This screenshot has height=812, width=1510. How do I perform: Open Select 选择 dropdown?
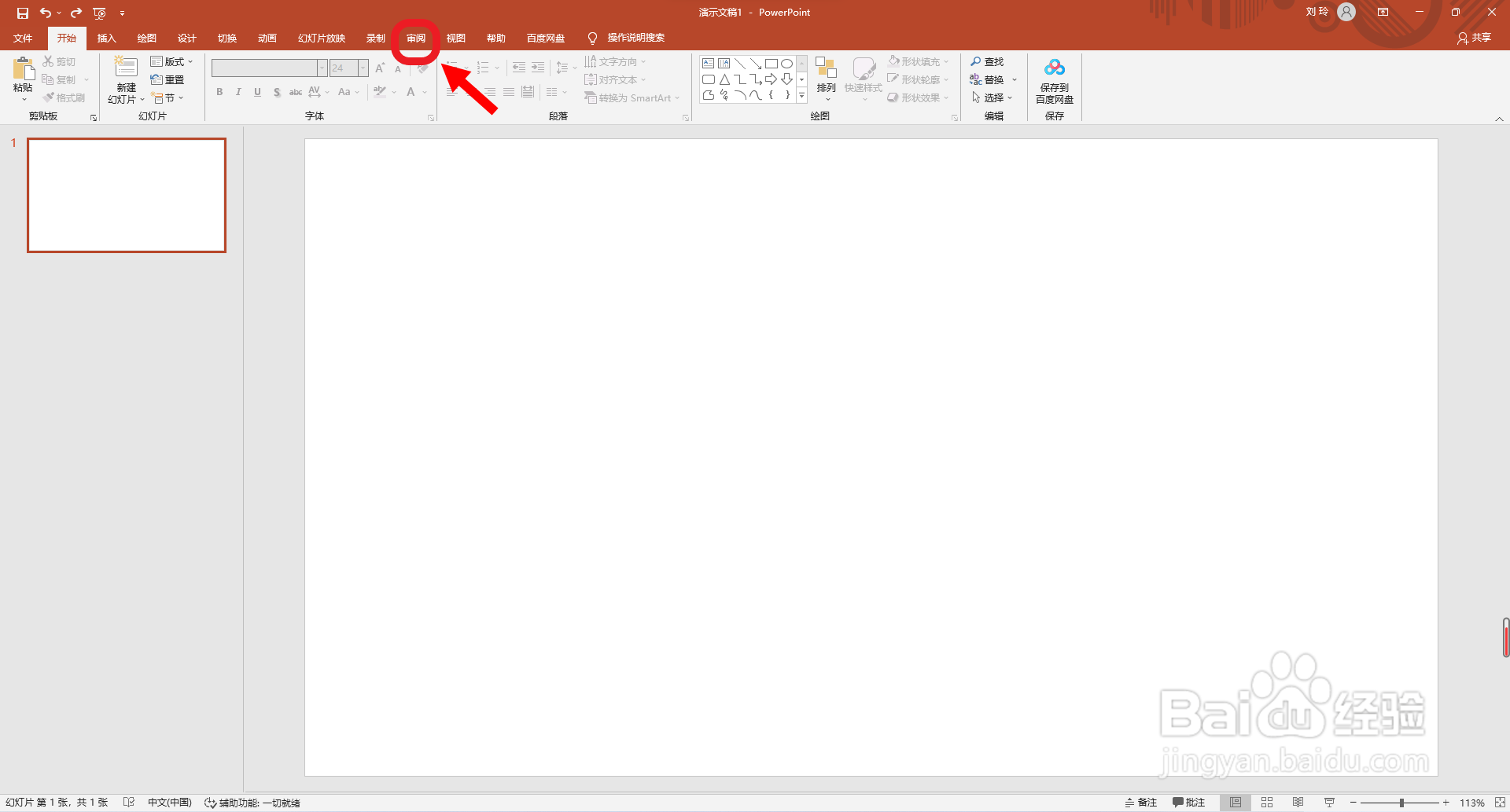coord(992,97)
